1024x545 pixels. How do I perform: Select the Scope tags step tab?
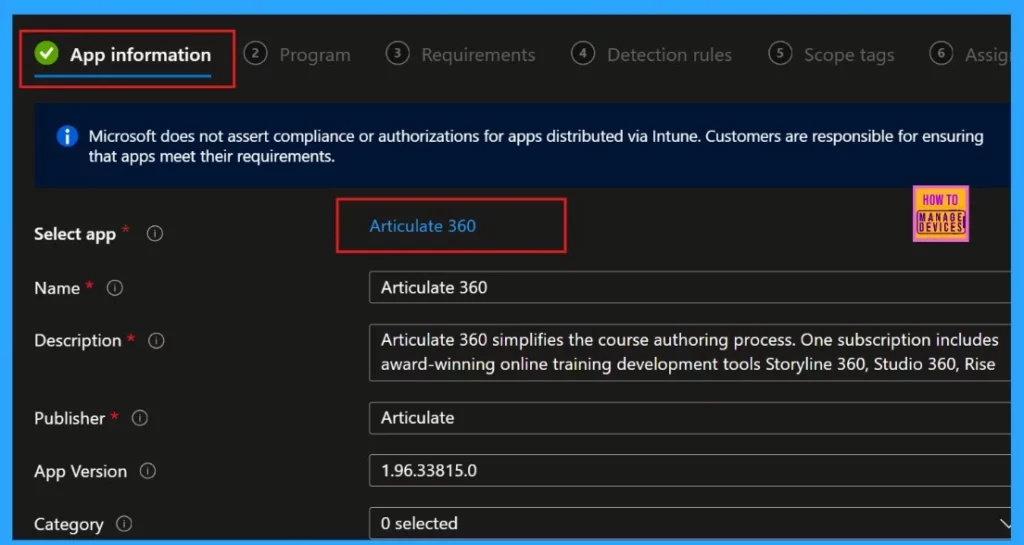click(831, 55)
